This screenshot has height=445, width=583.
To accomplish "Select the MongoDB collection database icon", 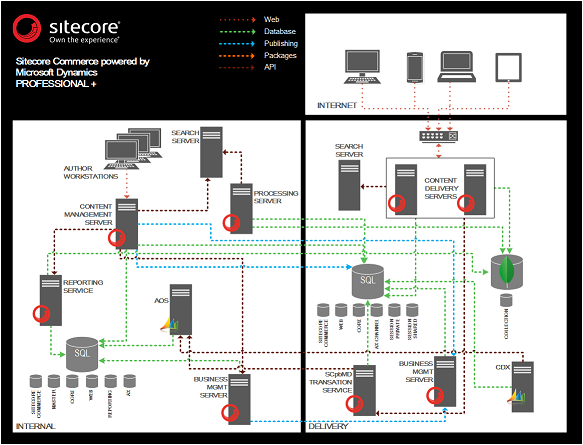I will coord(506,272).
